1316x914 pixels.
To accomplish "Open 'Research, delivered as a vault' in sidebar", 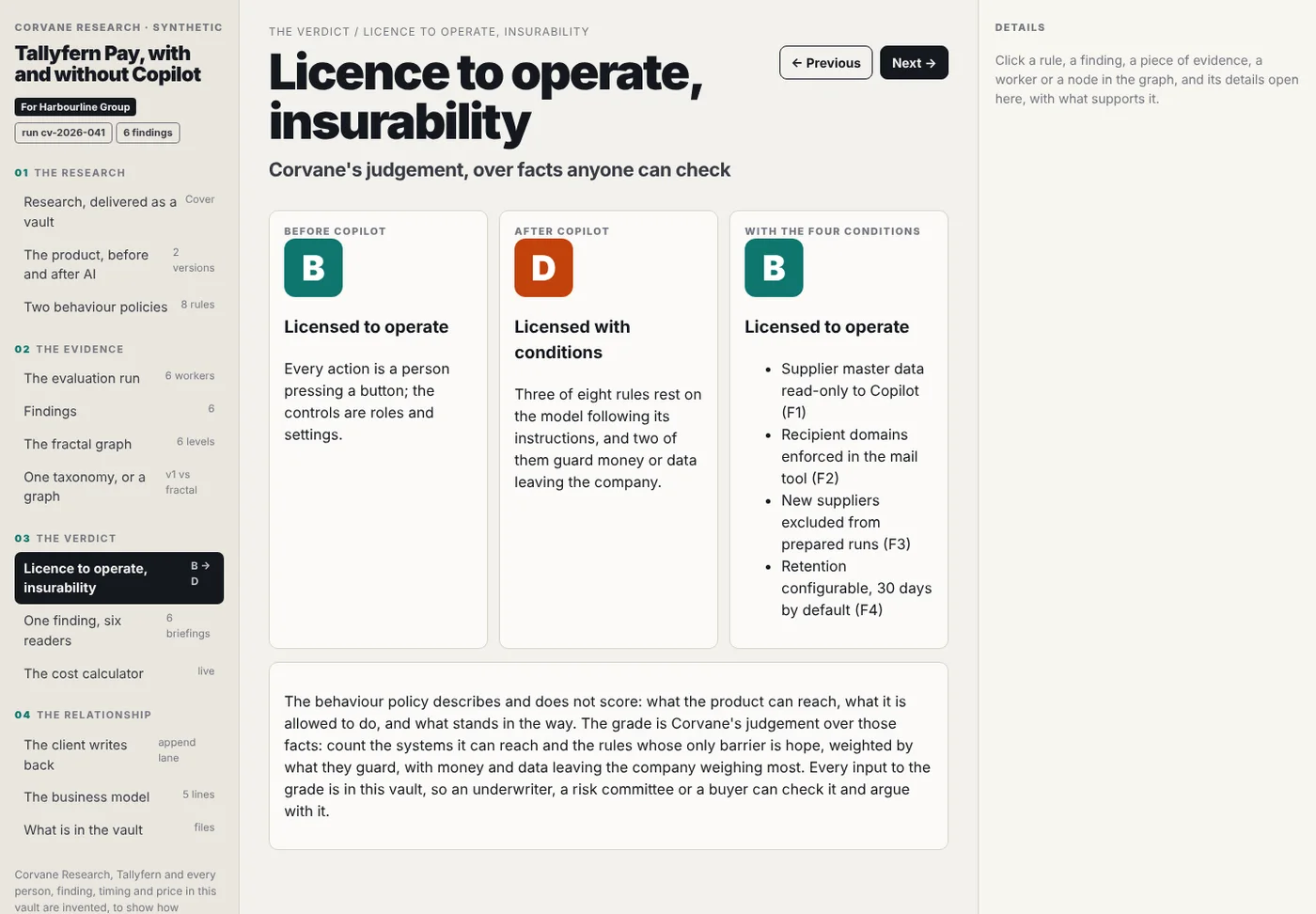I will pos(119,212).
